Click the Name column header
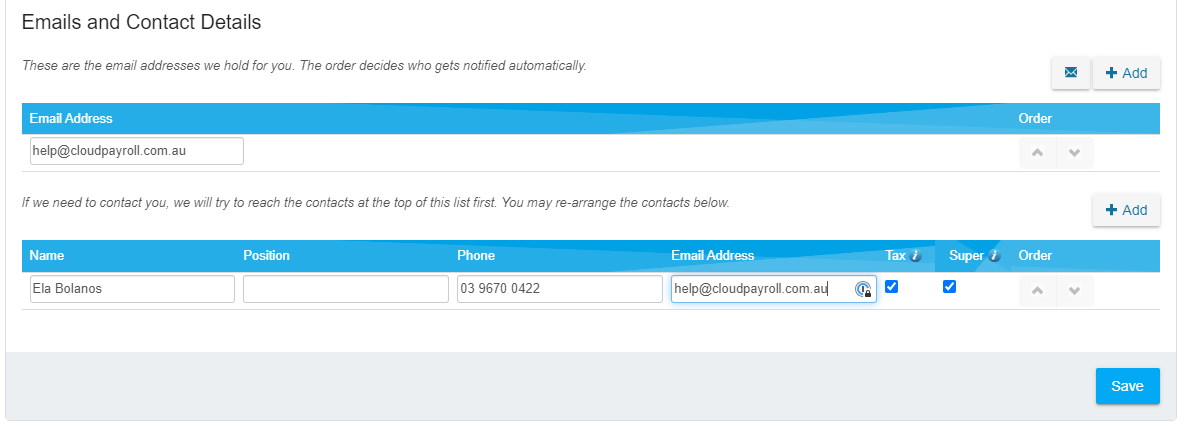1183x428 pixels. pos(47,256)
